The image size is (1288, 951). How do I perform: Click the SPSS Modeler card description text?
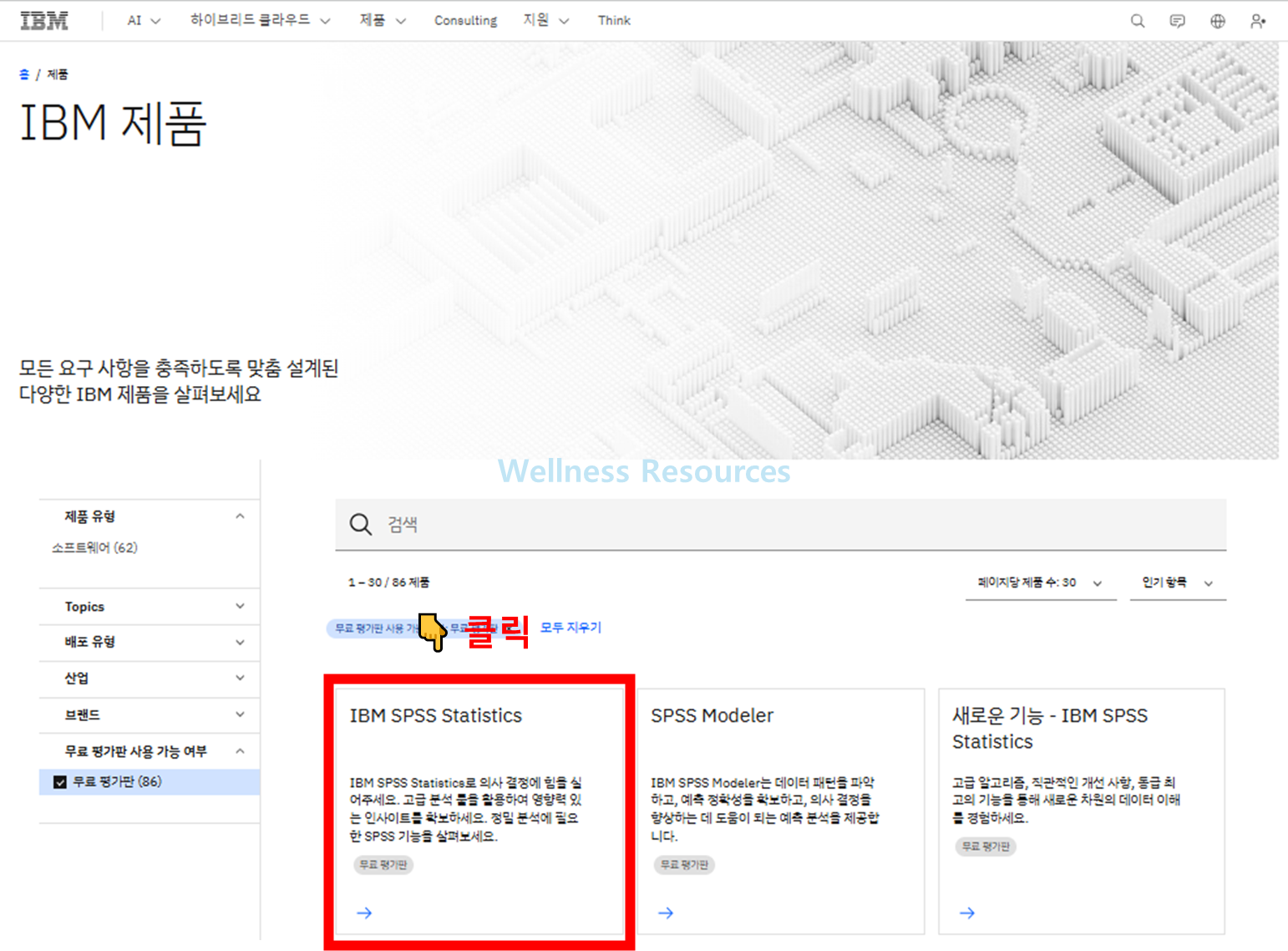tap(763, 809)
